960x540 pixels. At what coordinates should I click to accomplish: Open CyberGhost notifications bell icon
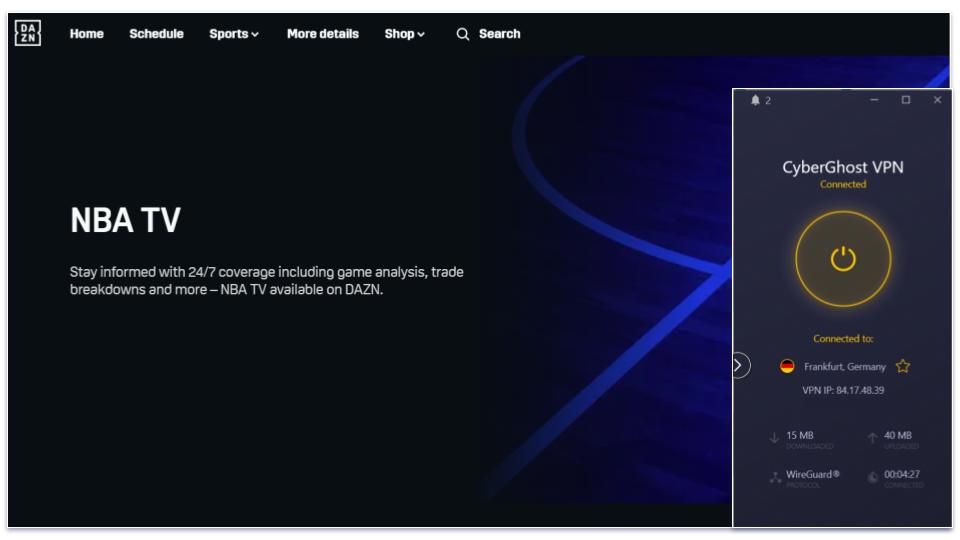point(755,100)
